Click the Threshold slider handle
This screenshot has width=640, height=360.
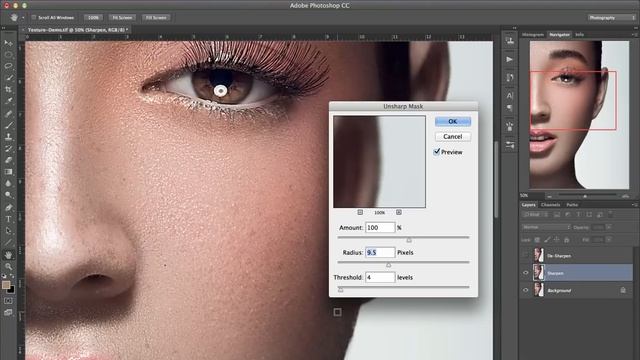[340, 290]
